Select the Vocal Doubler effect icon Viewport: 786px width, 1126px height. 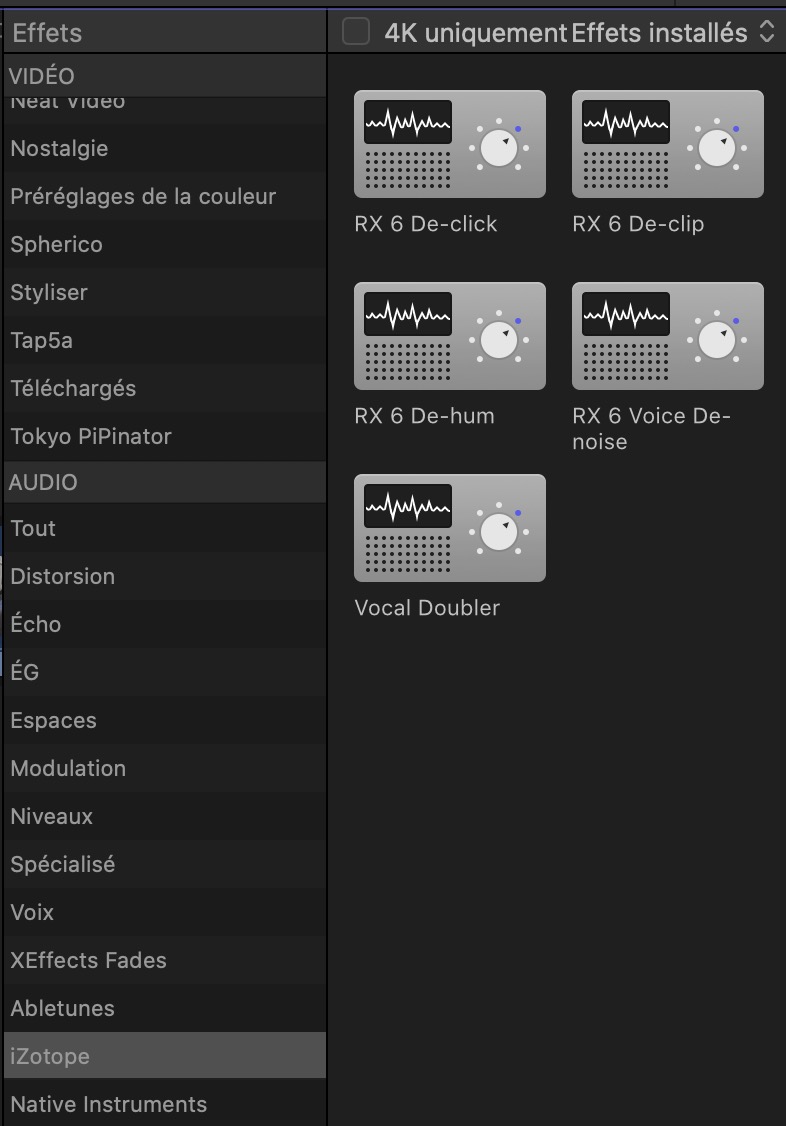tap(449, 528)
